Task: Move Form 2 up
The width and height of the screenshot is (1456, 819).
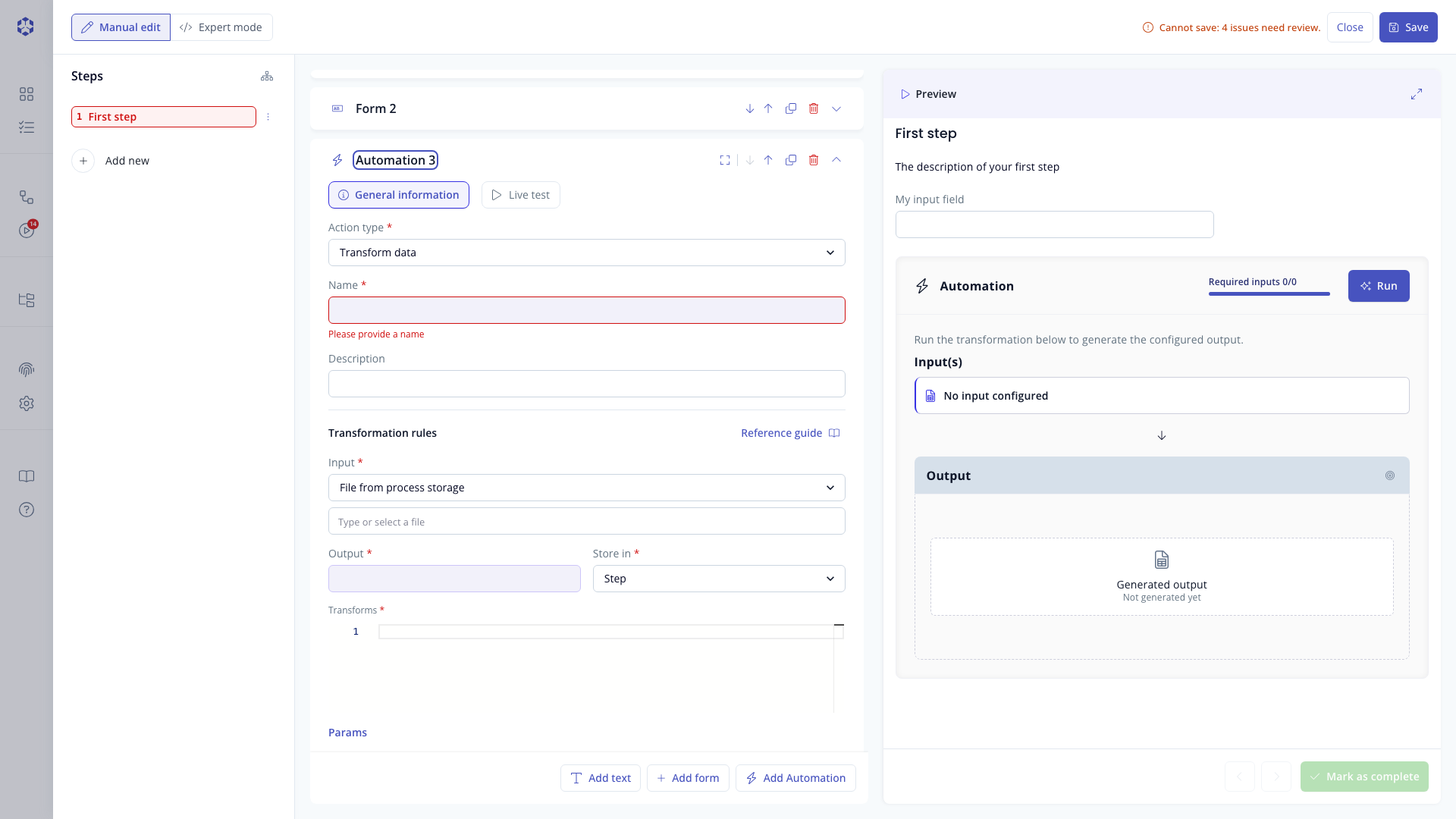Action: 768,108
